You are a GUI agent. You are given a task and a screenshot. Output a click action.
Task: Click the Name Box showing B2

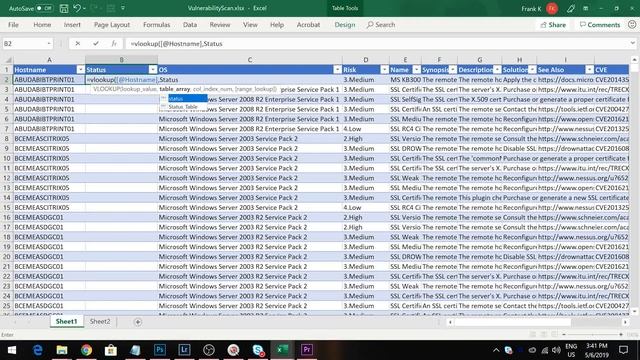(x=24, y=43)
